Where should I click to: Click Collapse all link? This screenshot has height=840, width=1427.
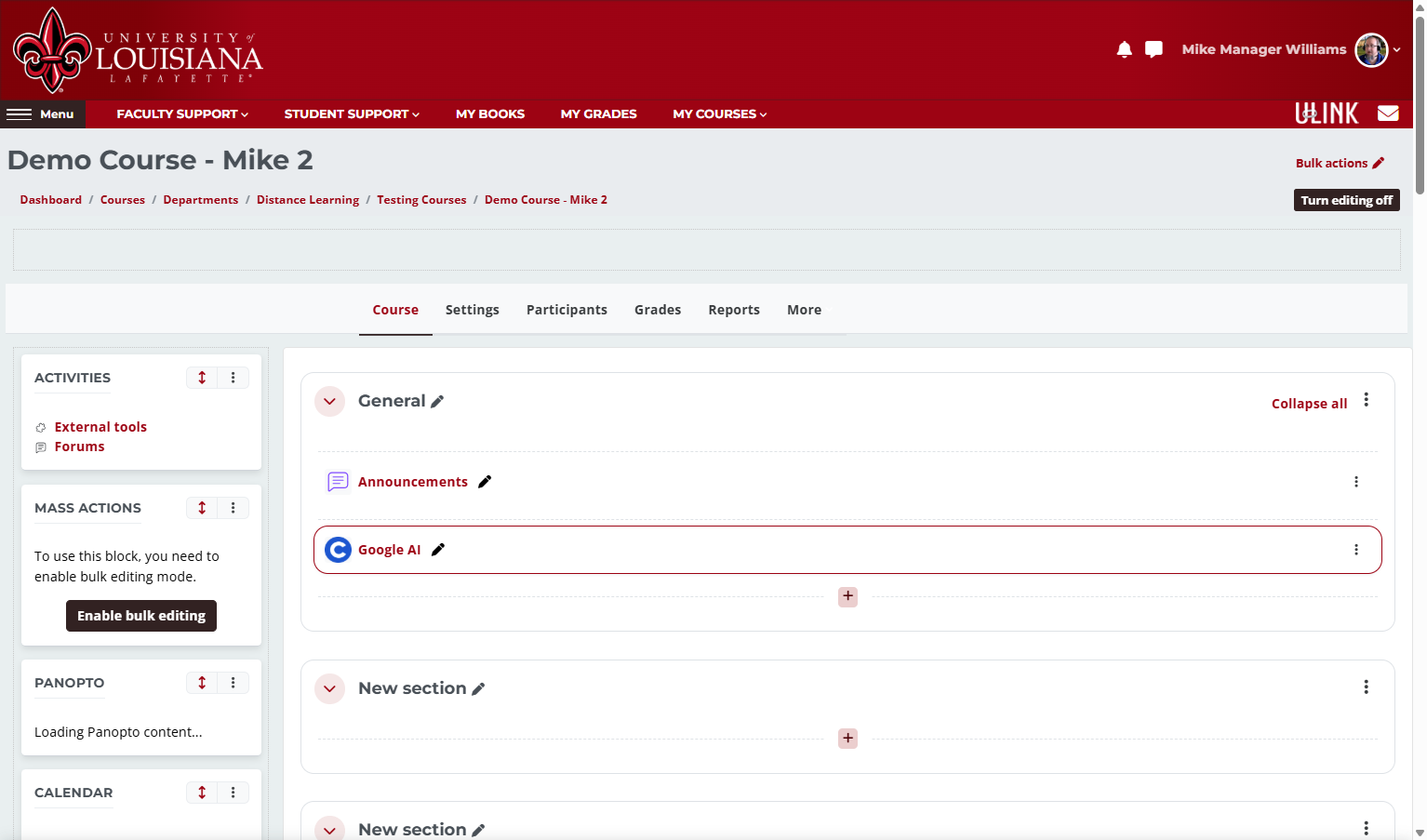pos(1309,404)
